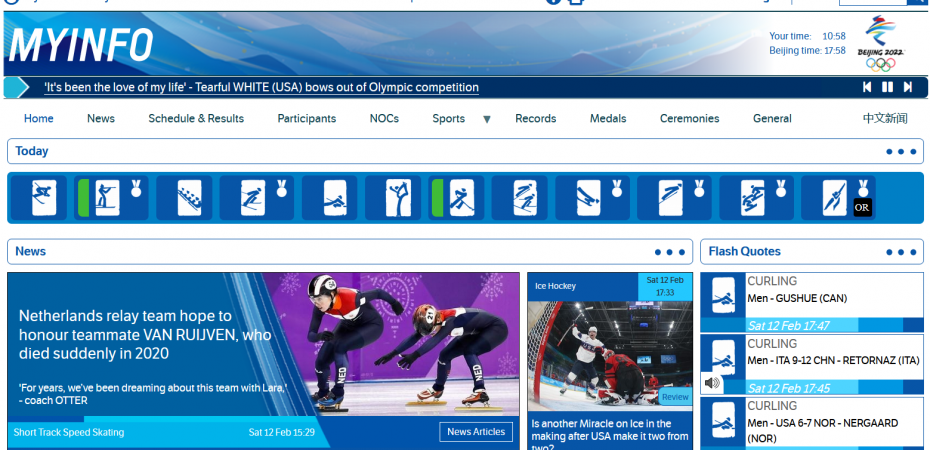Click the News Articles button
This screenshot has width=930, height=450.
pyautogui.click(x=476, y=432)
